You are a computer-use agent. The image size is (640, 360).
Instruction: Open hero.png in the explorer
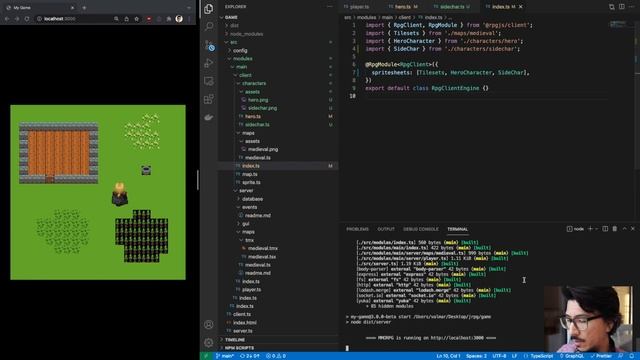point(258,100)
